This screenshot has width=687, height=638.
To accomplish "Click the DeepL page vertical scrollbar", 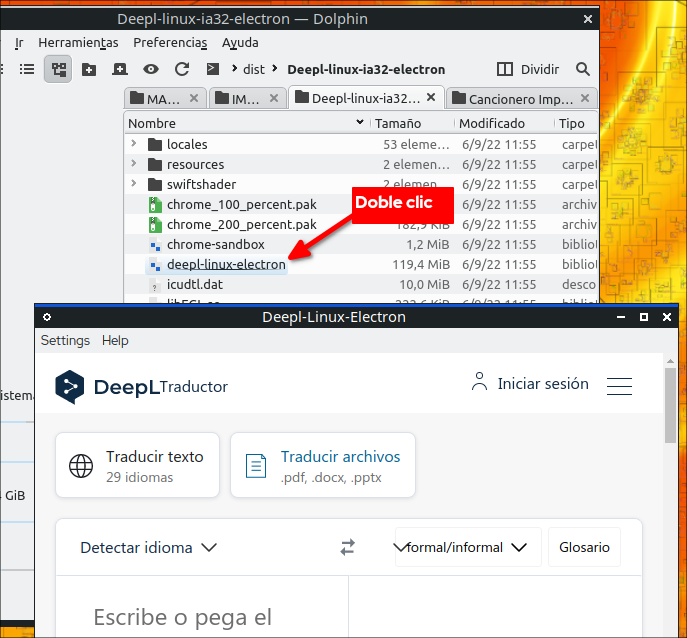I will [670, 405].
